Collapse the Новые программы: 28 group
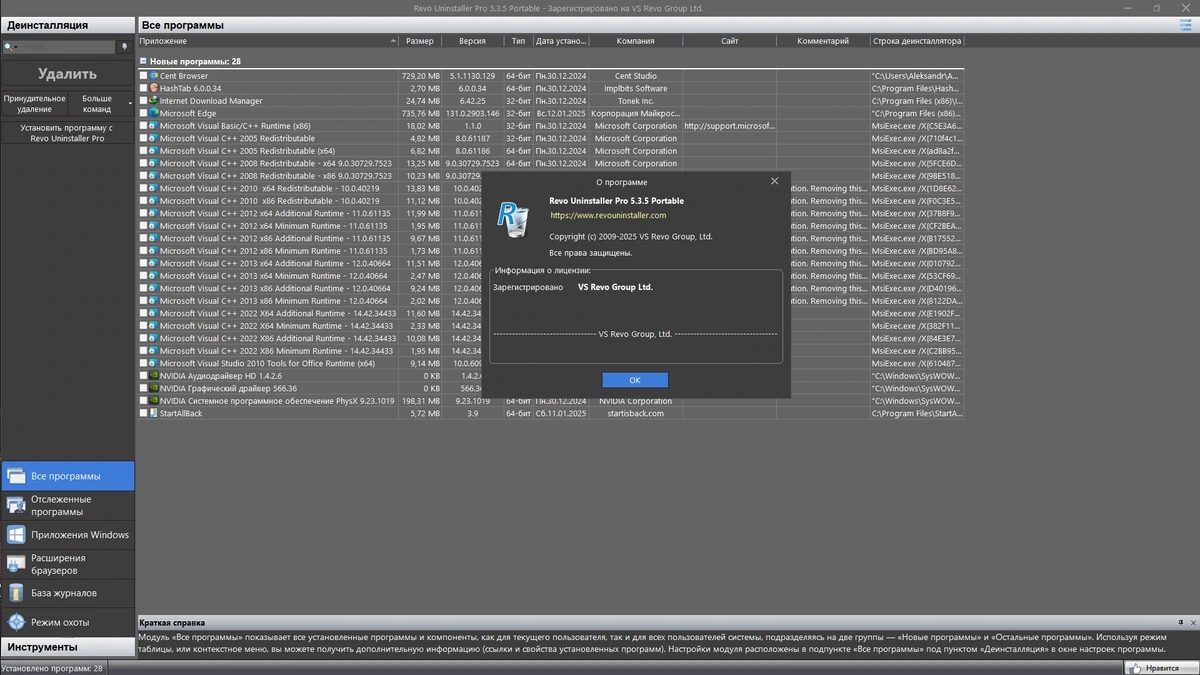Image resolution: width=1200 pixels, height=675 pixels. [x=143, y=61]
